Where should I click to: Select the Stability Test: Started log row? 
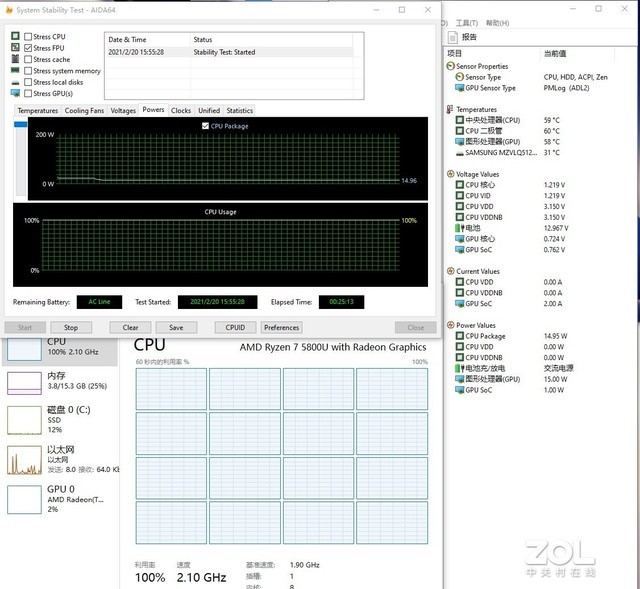pyautogui.click(x=231, y=52)
